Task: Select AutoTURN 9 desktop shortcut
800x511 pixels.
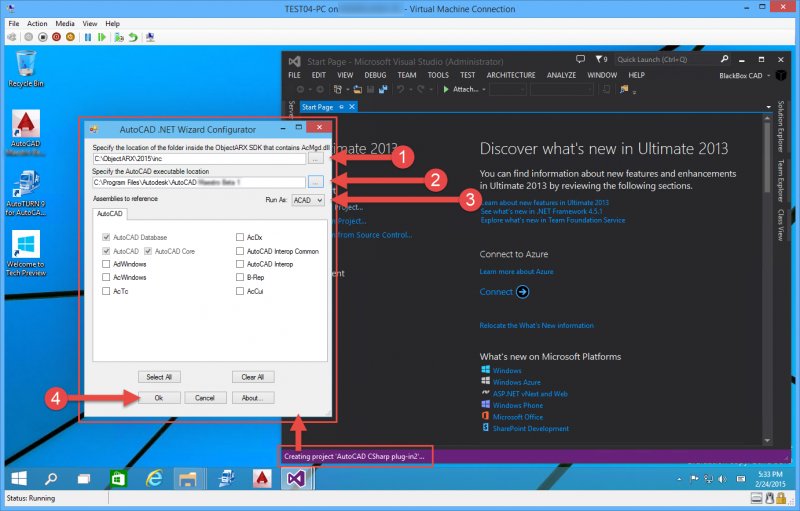Action: point(26,193)
